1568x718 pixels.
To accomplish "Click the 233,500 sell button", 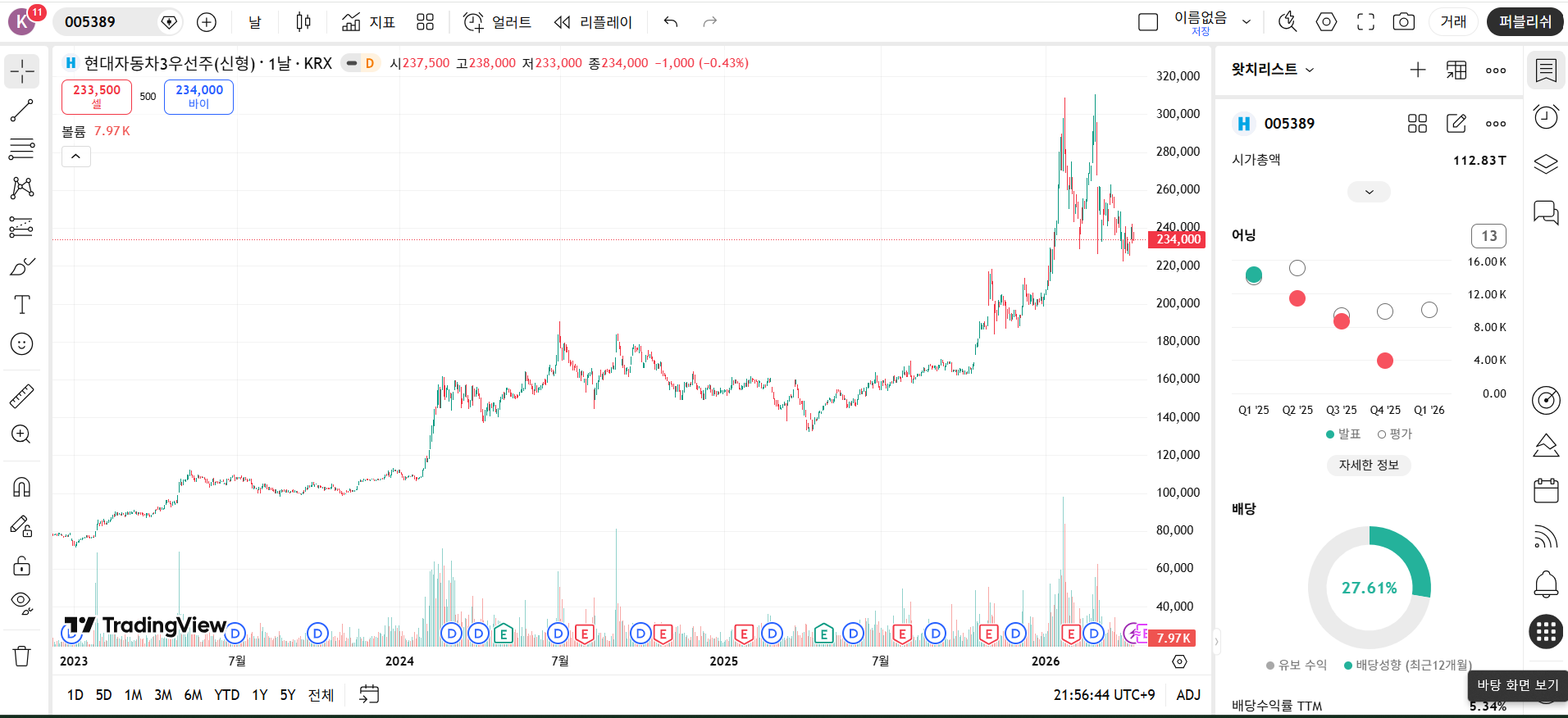I will point(97,97).
